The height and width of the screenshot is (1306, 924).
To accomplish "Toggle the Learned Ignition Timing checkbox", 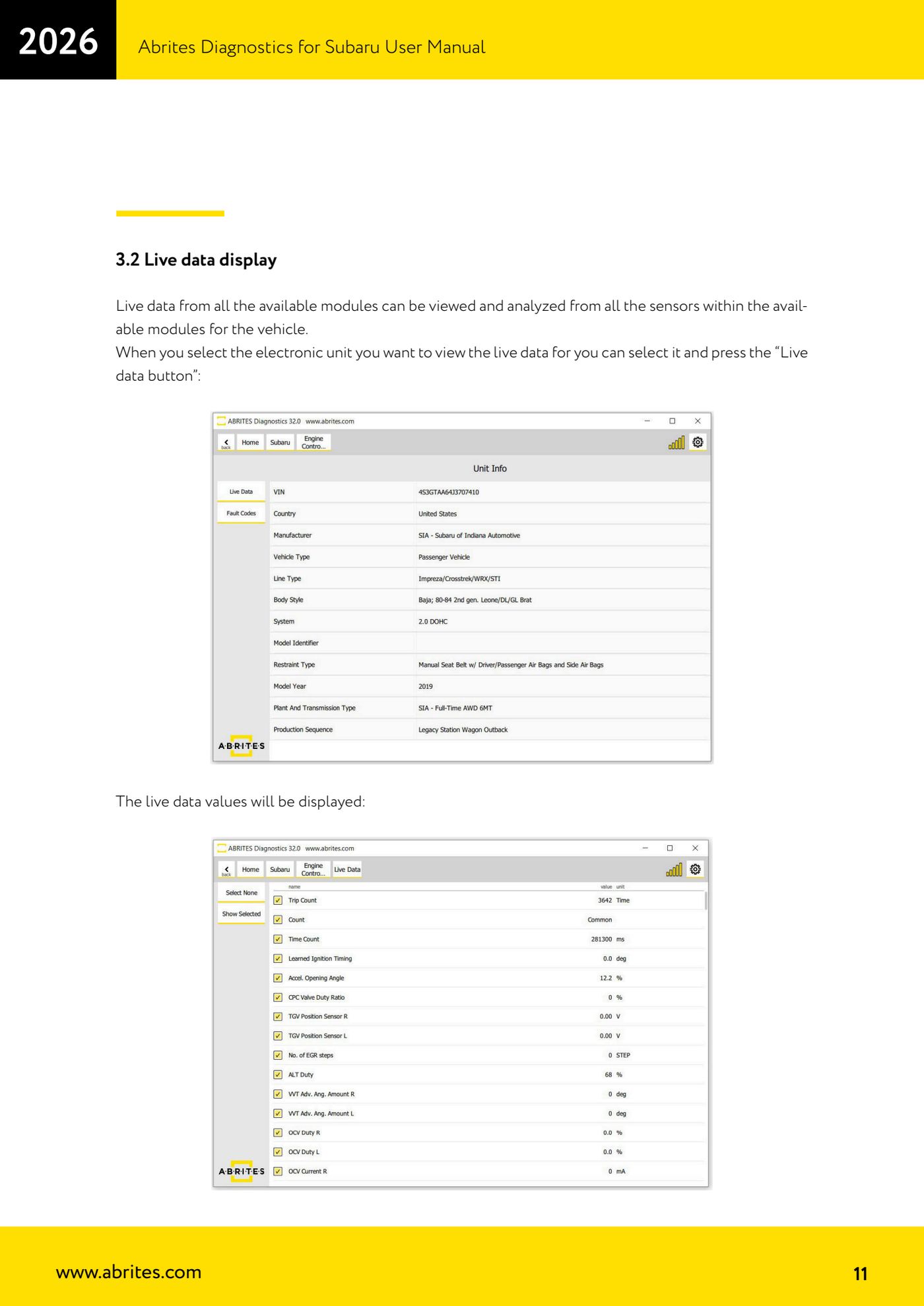I will click(278, 958).
